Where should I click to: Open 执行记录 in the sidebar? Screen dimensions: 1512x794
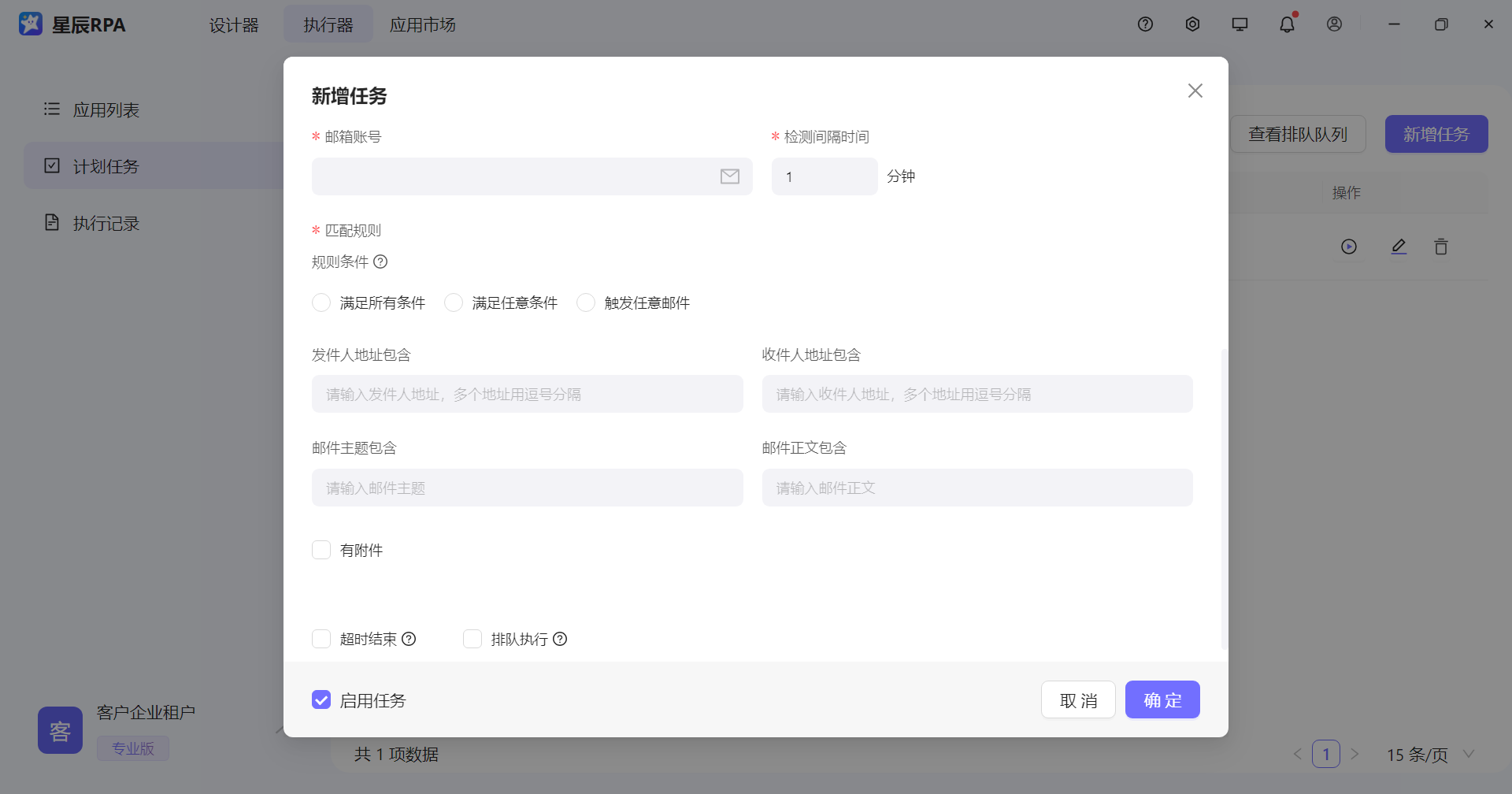click(106, 223)
